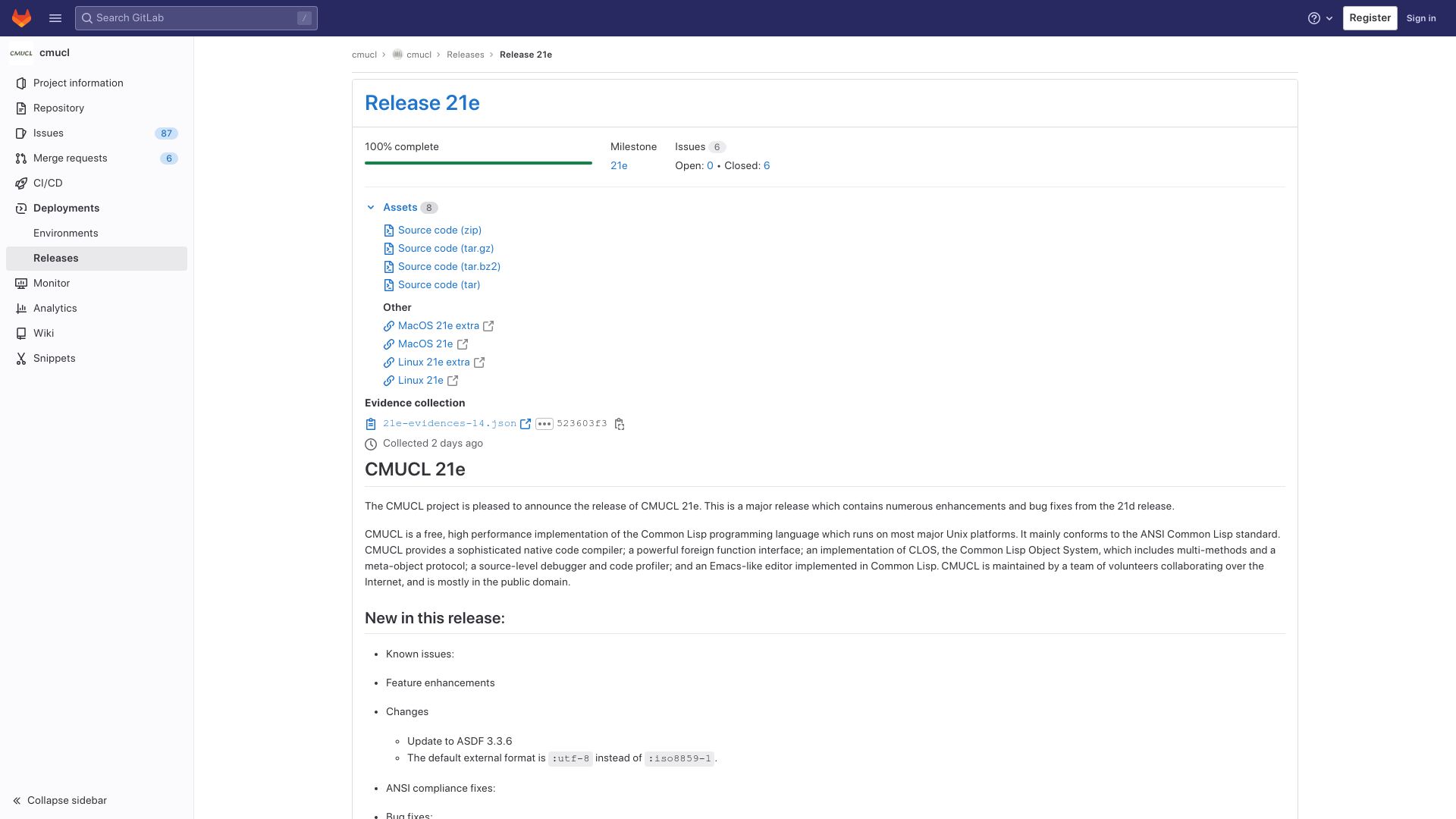The height and width of the screenshot is (819, 1456).
Task: Click the CI/CD rocket icon
Action: pyautogui.click(x=21, y=184)
